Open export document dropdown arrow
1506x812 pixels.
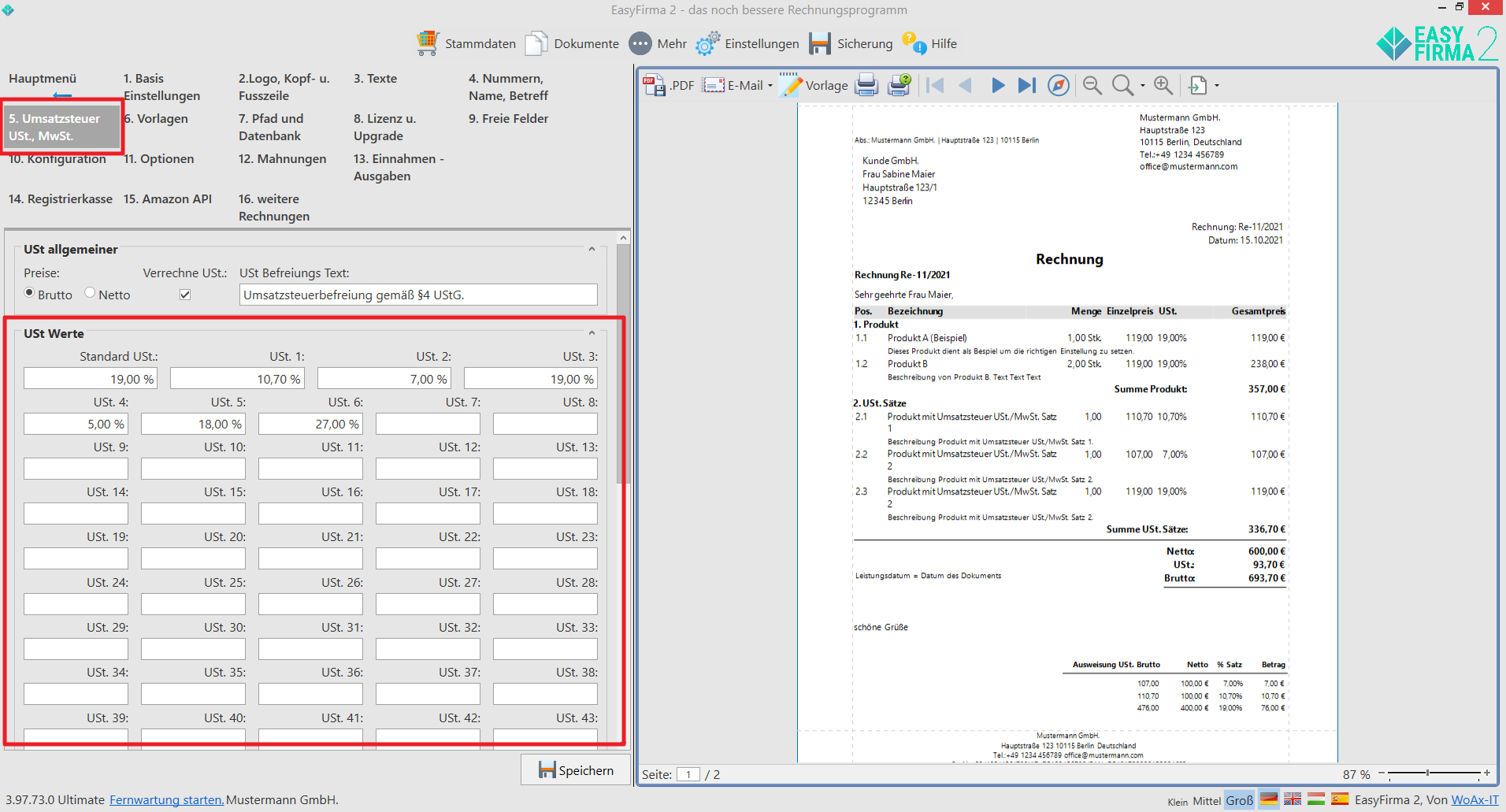coord(1217,85)
